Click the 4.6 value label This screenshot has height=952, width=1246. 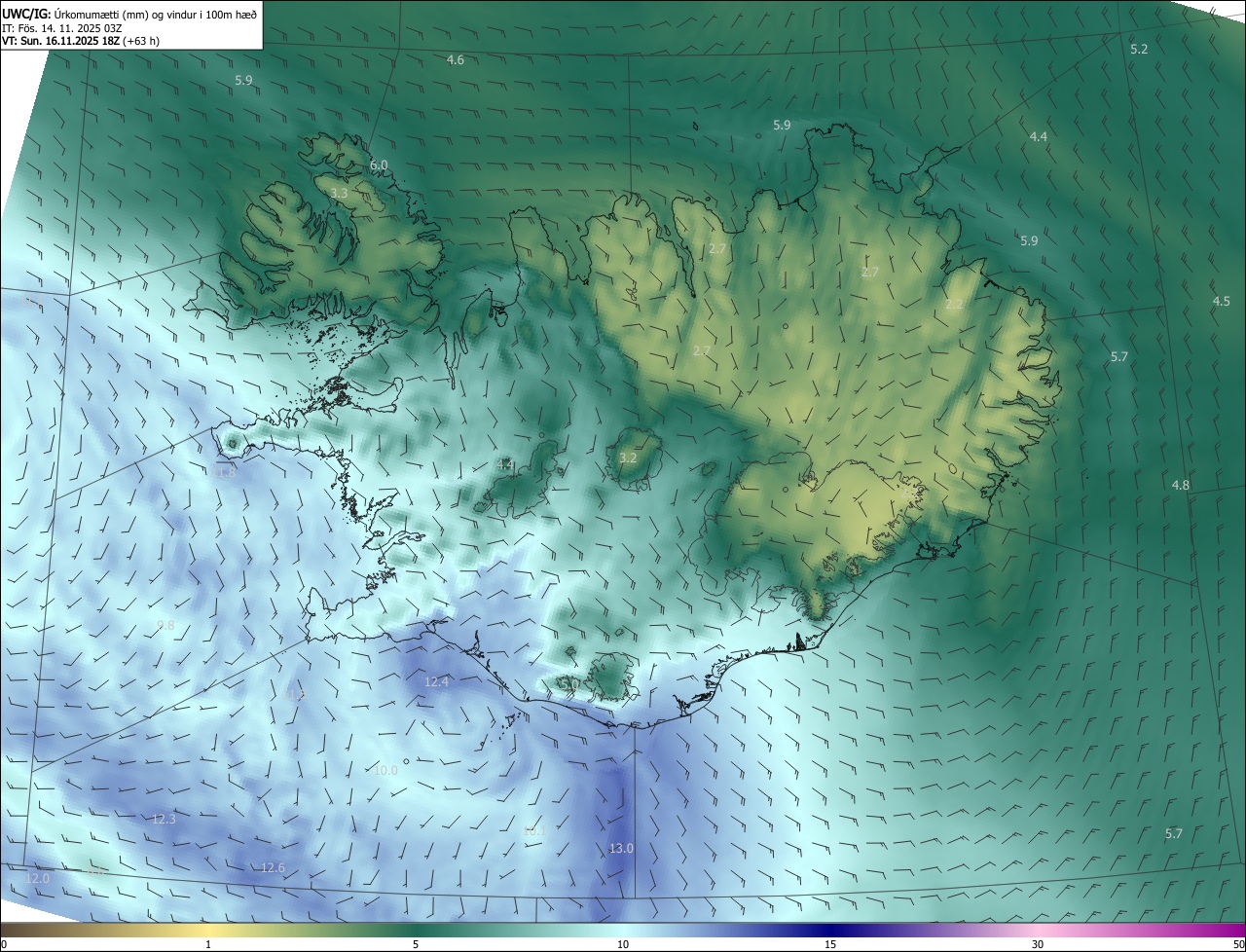pos(456,60)
